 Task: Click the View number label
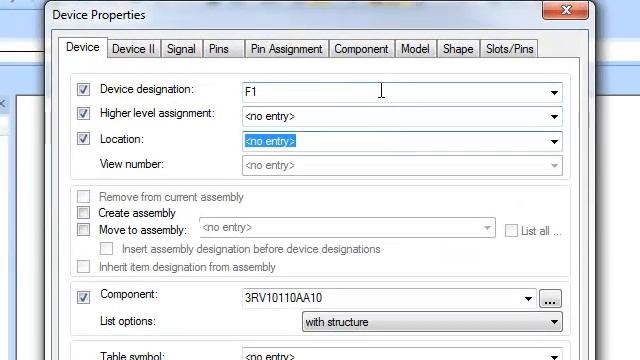coord(131,164)
